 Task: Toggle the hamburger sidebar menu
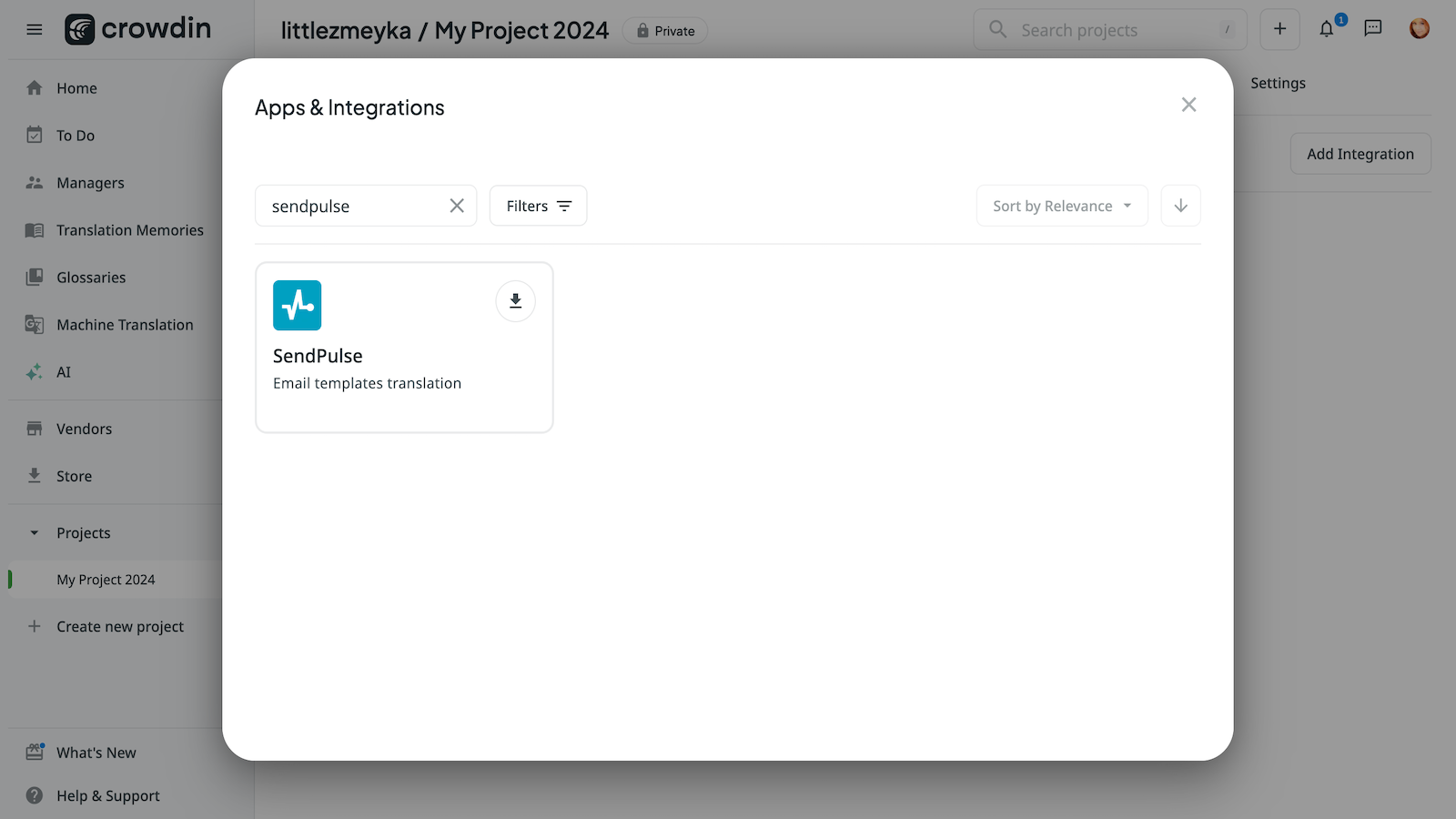point(35,29)
